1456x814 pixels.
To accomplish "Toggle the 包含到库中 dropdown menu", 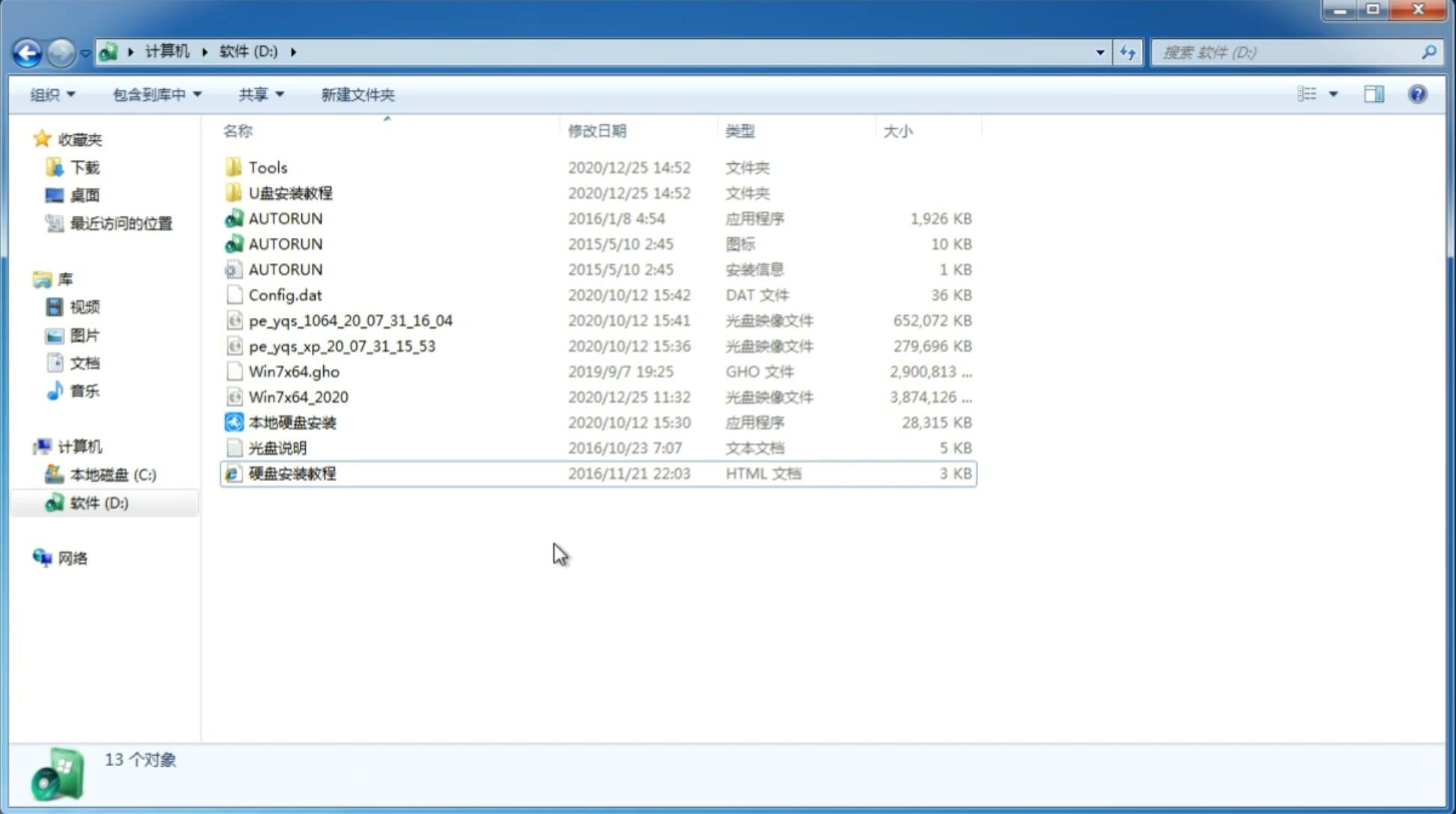I will [155, 94].
